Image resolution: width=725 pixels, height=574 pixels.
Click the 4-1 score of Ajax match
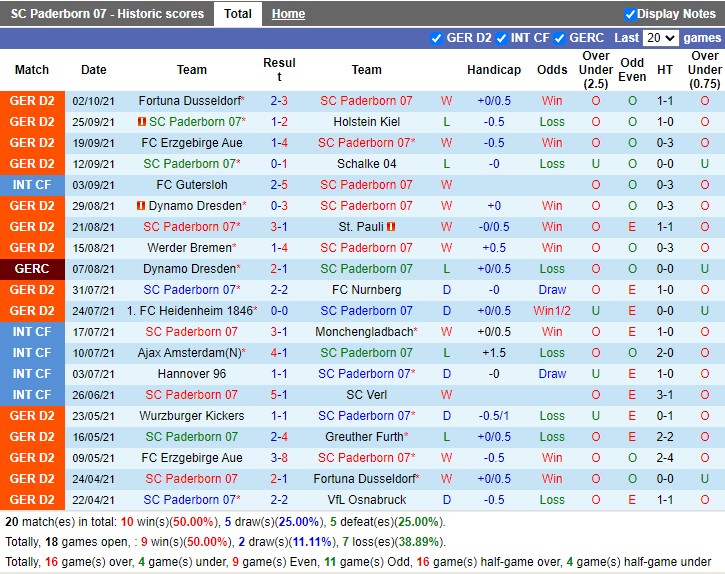(279, 352)
